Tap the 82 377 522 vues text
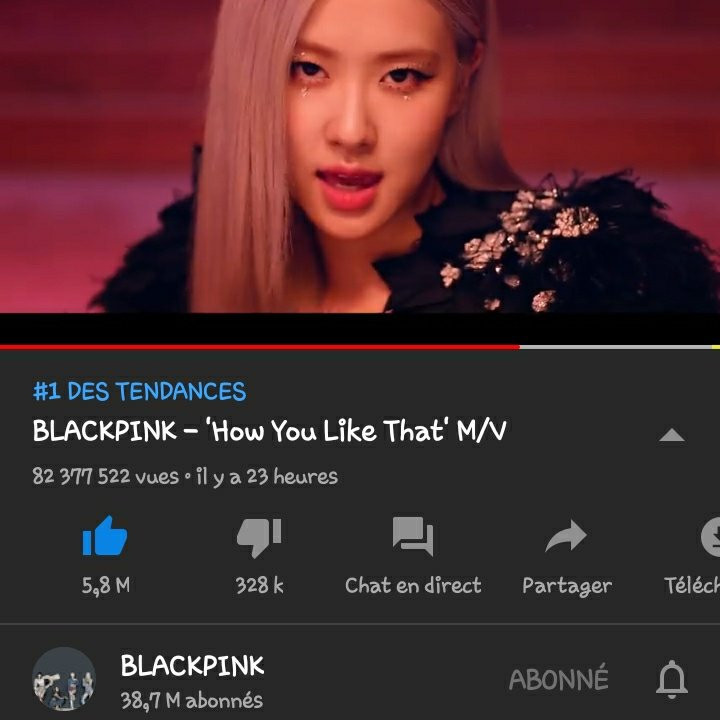720x720 pixels. click(x=105, y=477)
